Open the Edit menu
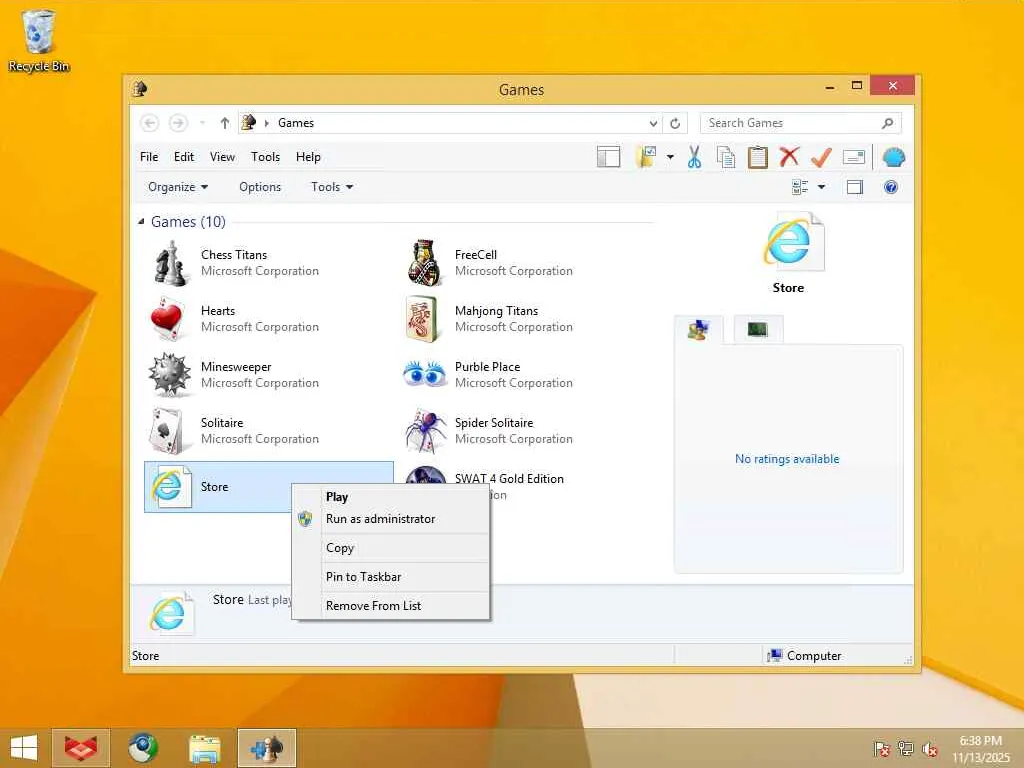The height and width of the screenshot is (768, 1024). click(x=184, y=157)
